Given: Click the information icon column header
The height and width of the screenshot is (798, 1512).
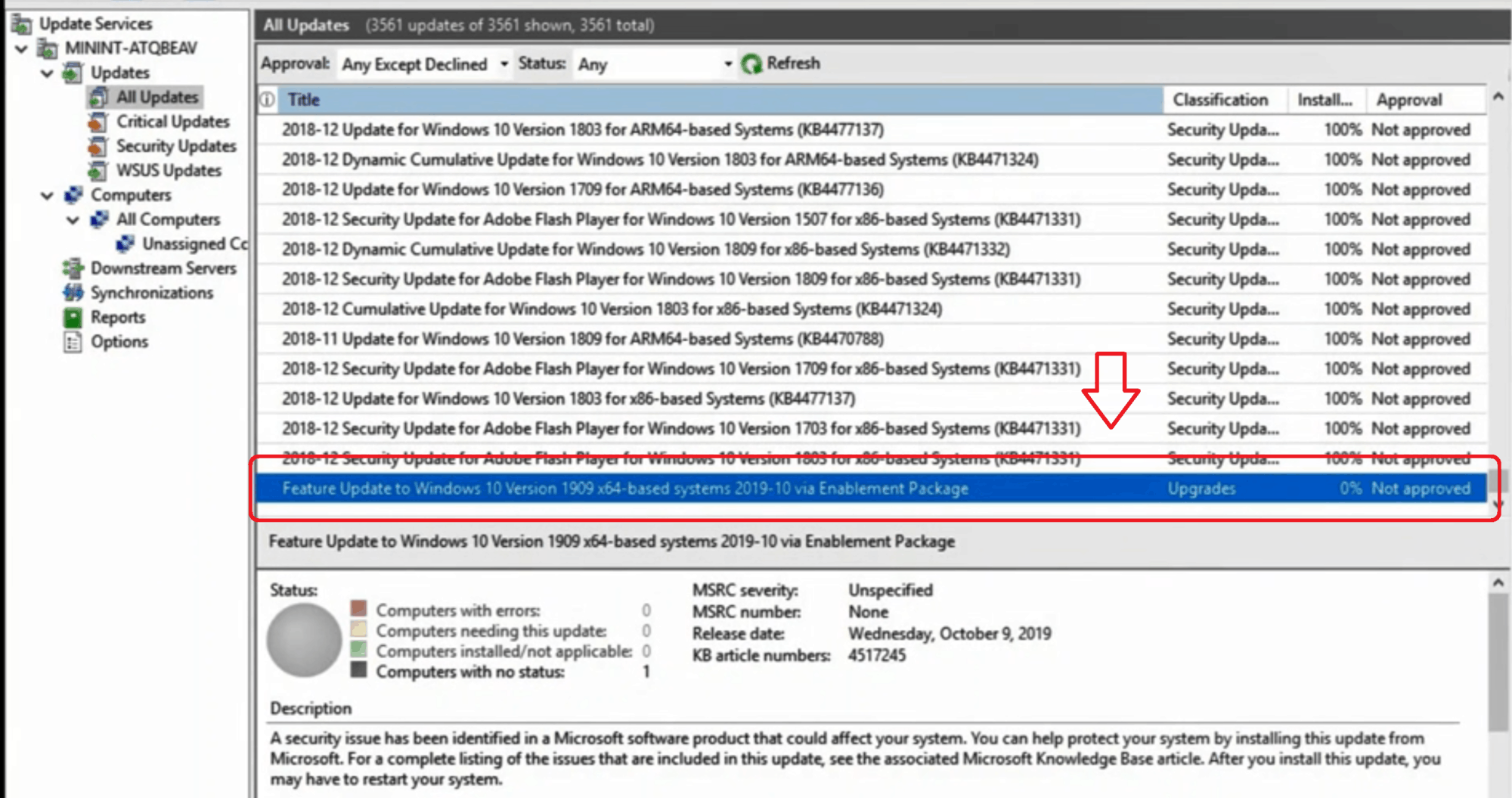Looking at the screenshot, I should coord(267,100).
